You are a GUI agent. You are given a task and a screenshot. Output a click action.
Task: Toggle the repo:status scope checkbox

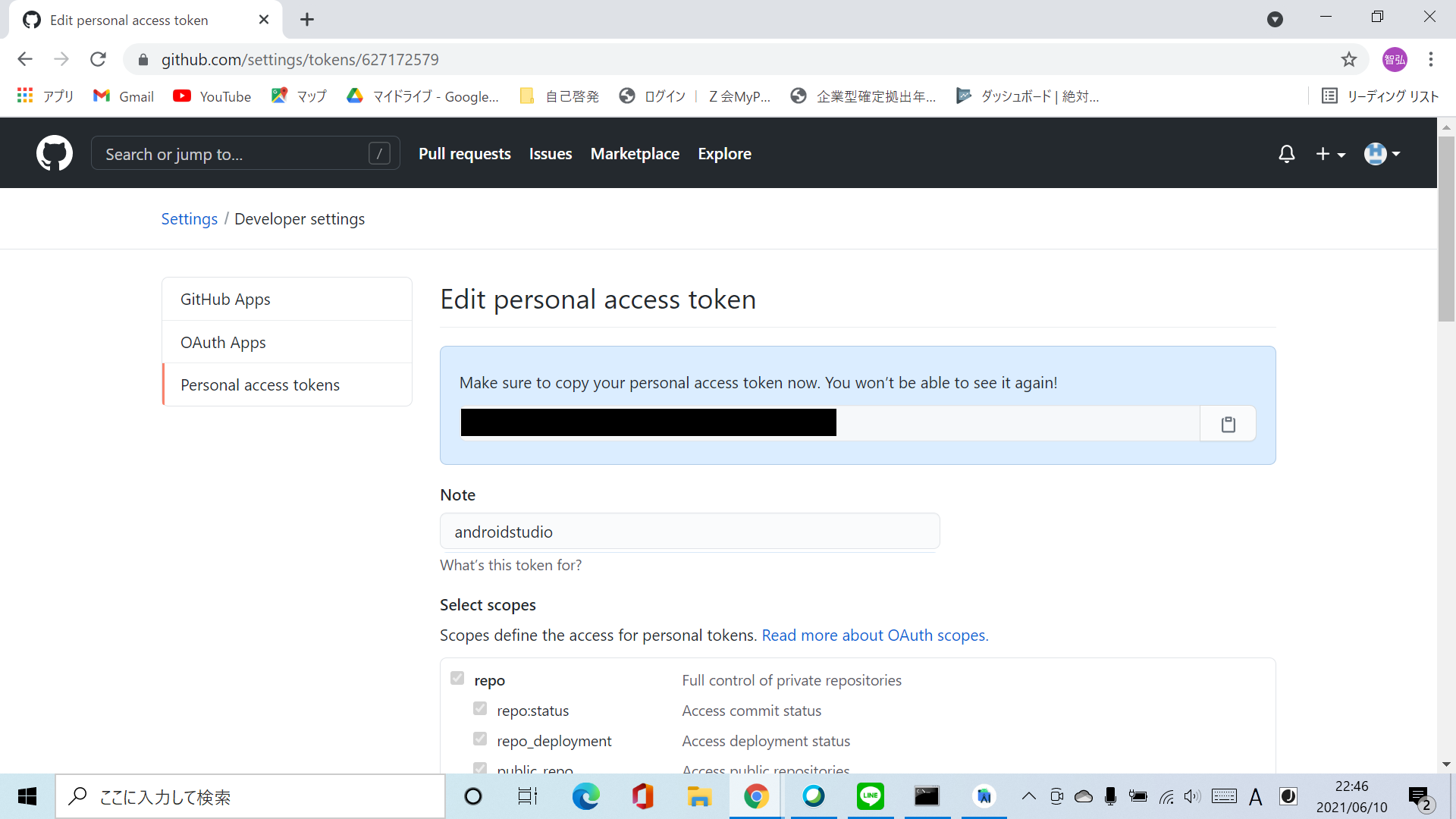point(480,708)
